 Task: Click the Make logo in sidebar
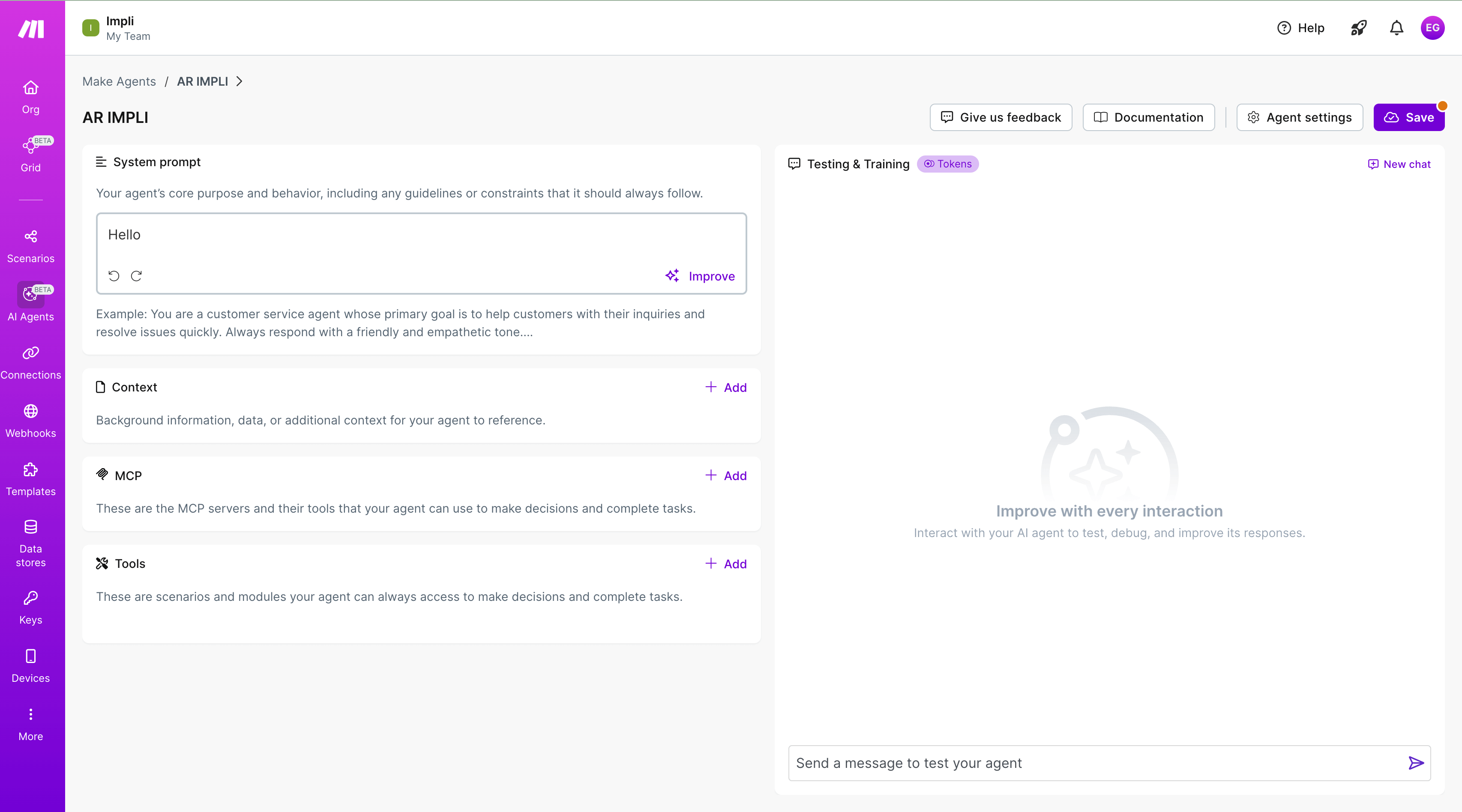coord(31,28)
